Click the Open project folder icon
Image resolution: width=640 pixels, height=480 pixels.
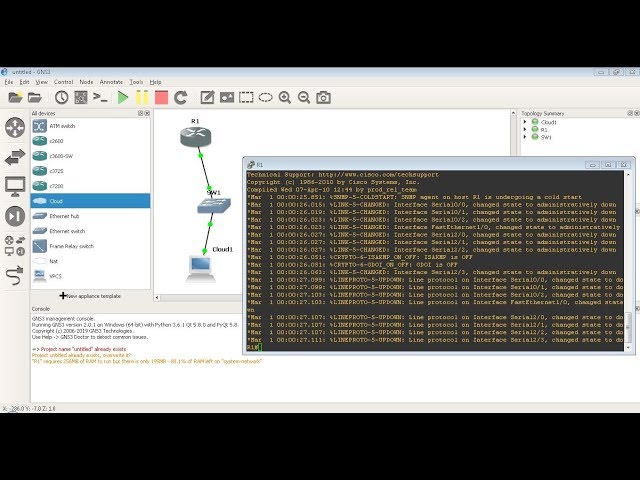click(x=35, y=98)
